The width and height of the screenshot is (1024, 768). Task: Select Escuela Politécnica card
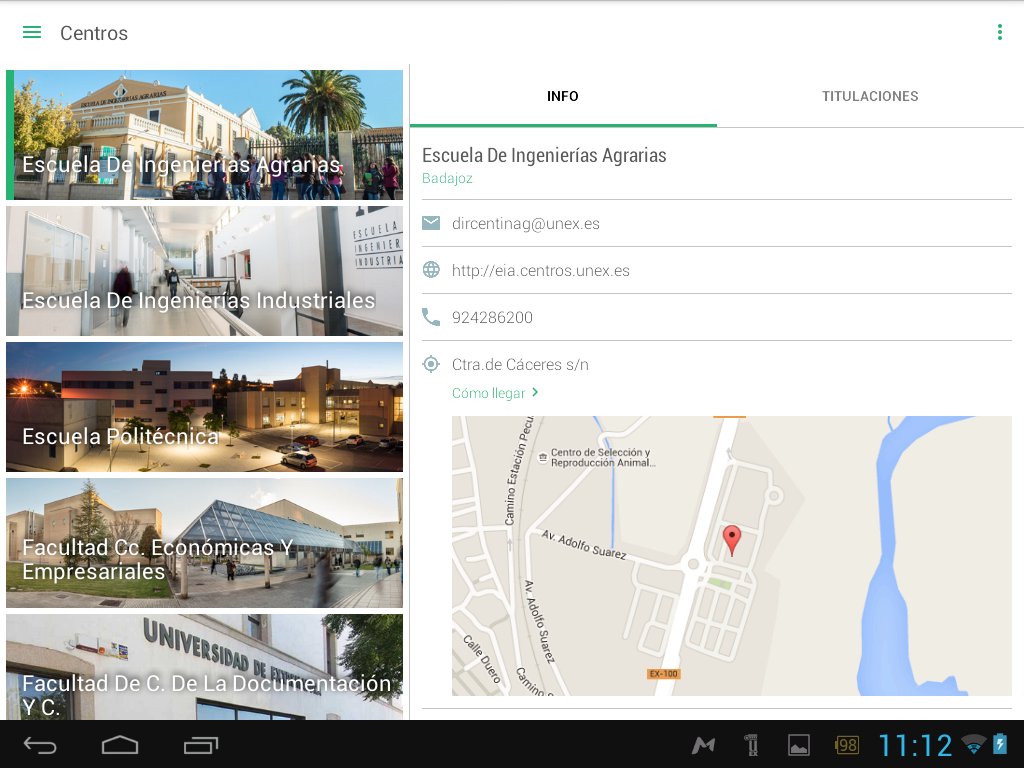pyautogui.click(x=204, y=407)
